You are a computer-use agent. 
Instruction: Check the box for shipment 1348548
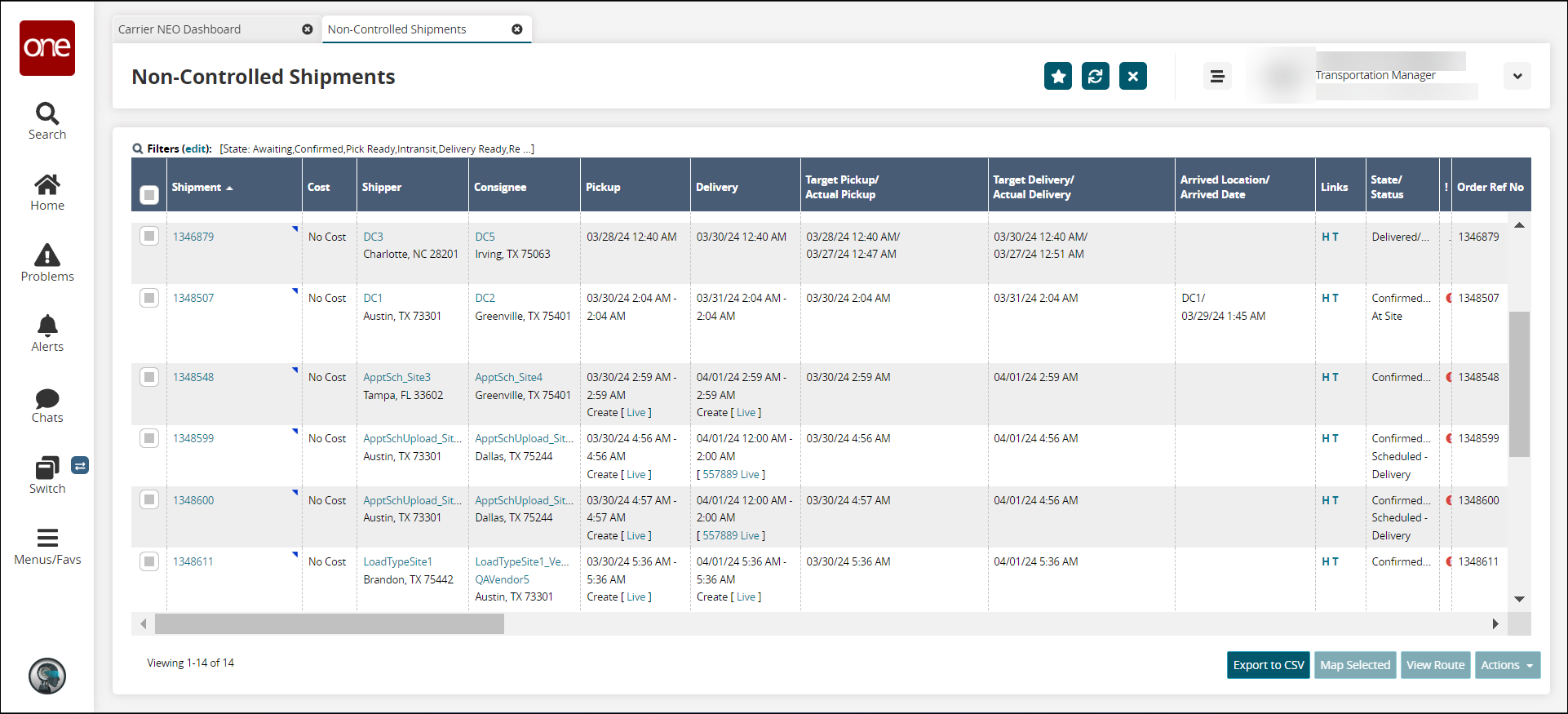149,377
